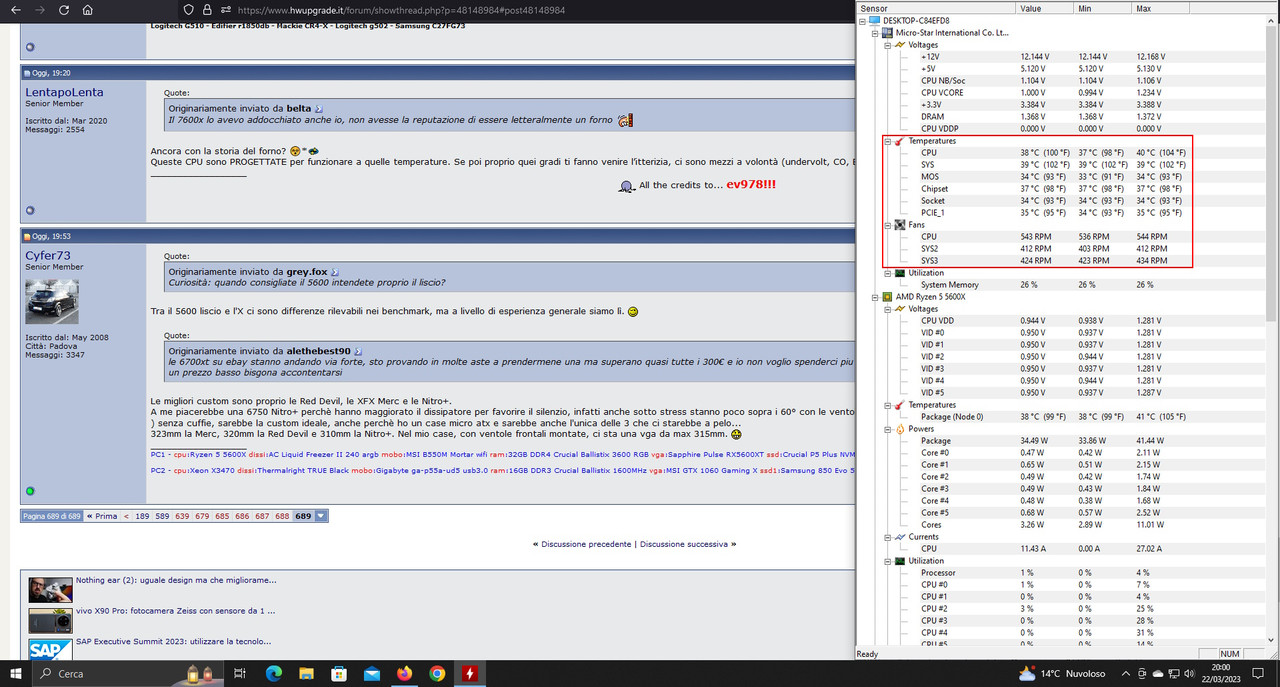View alethebest90's quoted post arrow icon
This screenshot has width=1280, height=687.
[x=356, y=351]
